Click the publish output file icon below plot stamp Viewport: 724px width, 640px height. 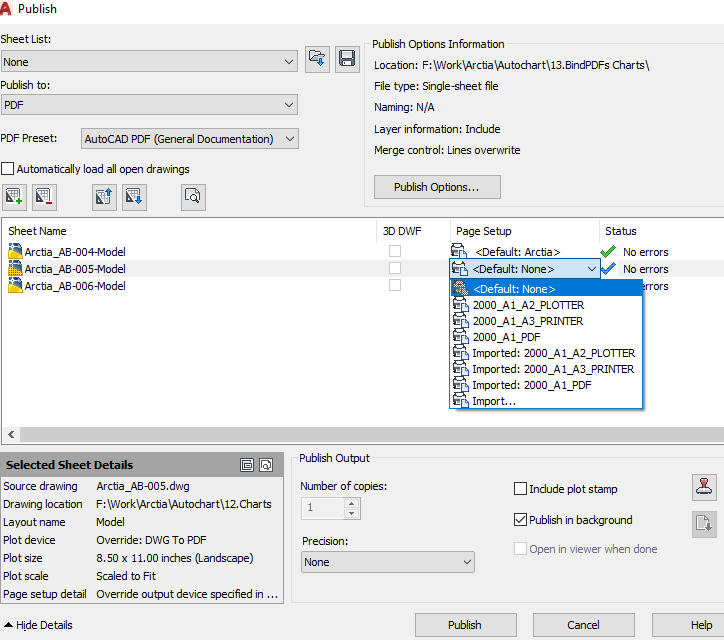coord(704,524)
